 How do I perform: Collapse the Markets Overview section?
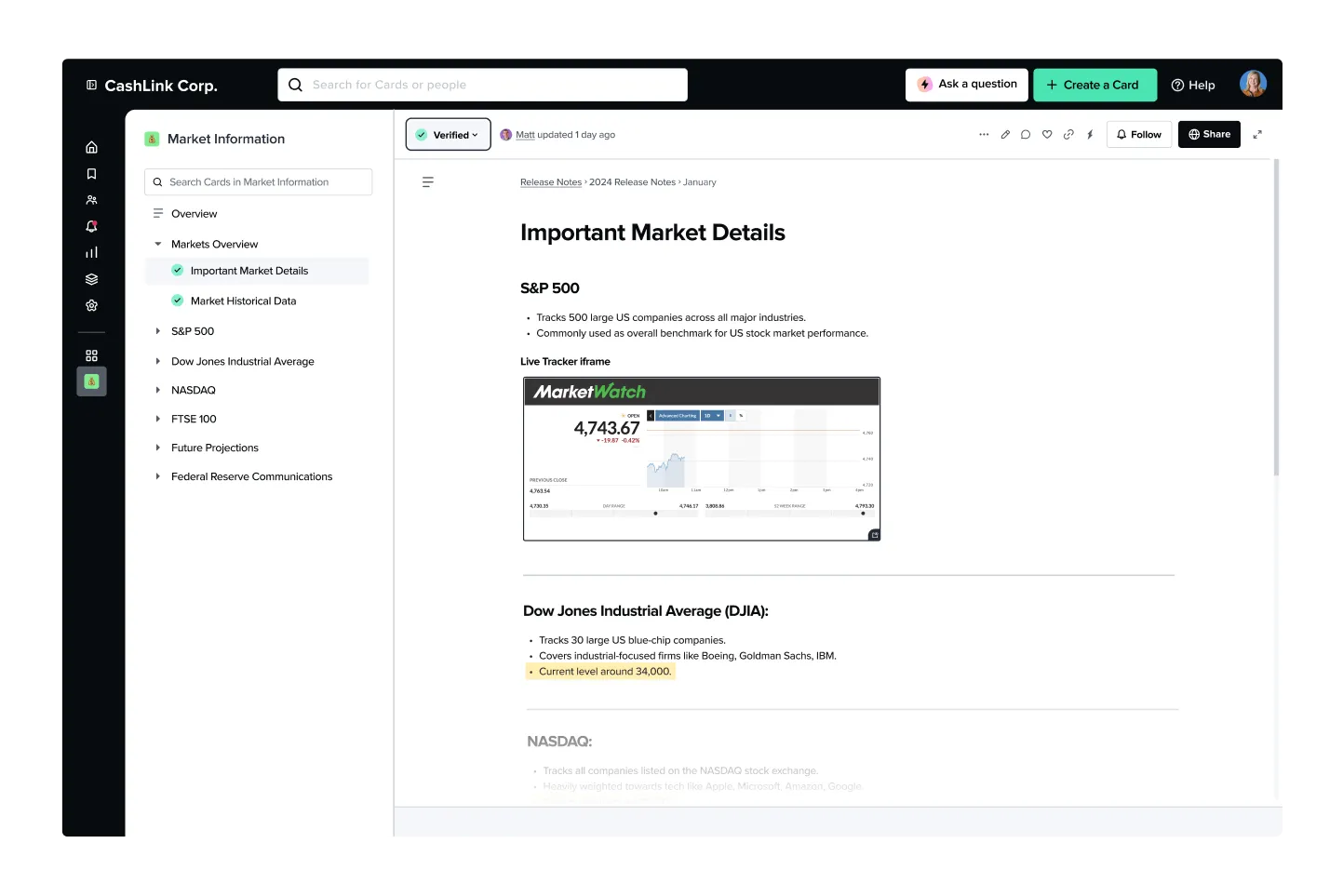pos(157,244)
